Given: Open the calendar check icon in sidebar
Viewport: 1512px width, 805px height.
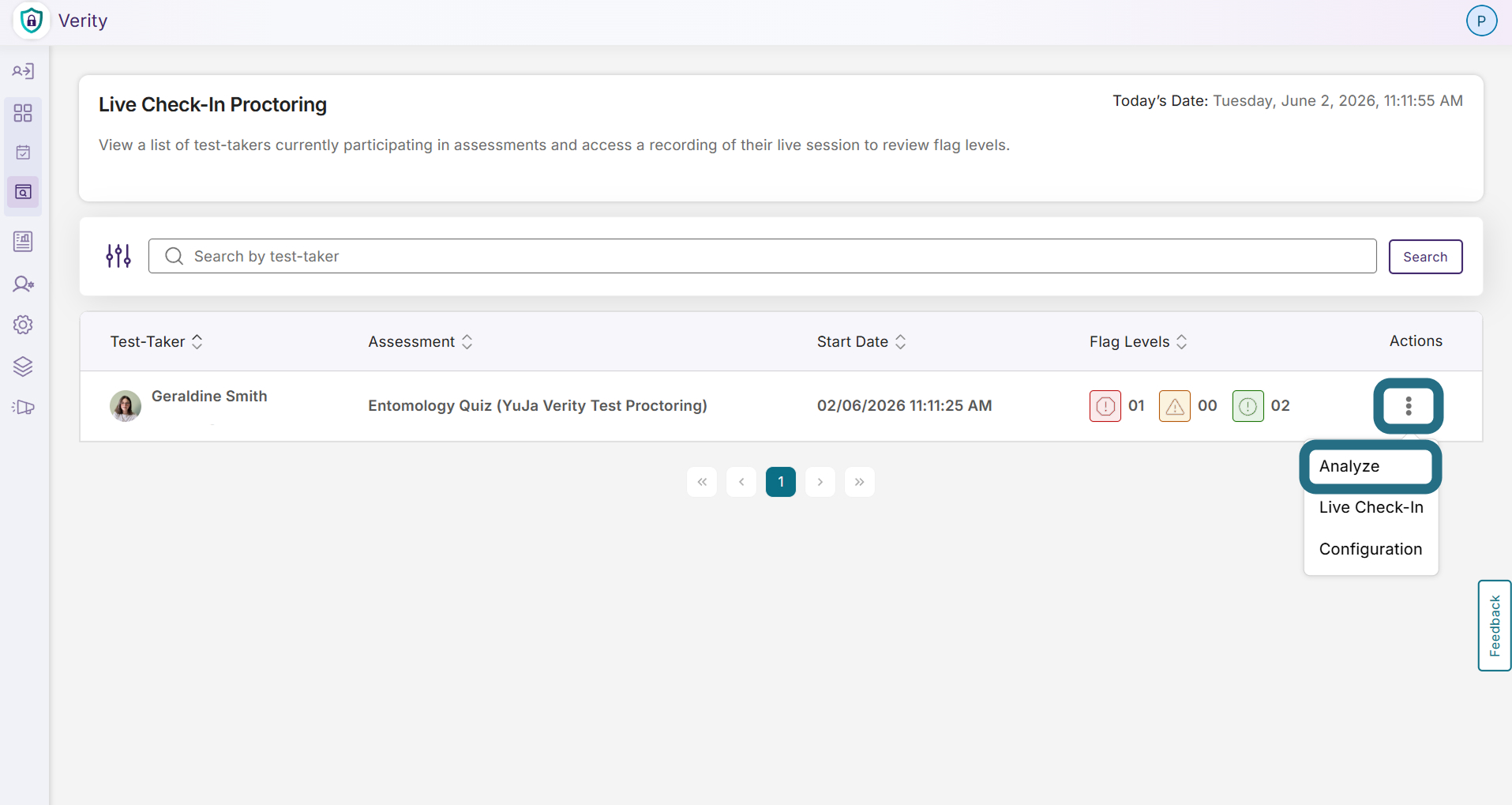Looking at the screenshot, I should 23,152.
